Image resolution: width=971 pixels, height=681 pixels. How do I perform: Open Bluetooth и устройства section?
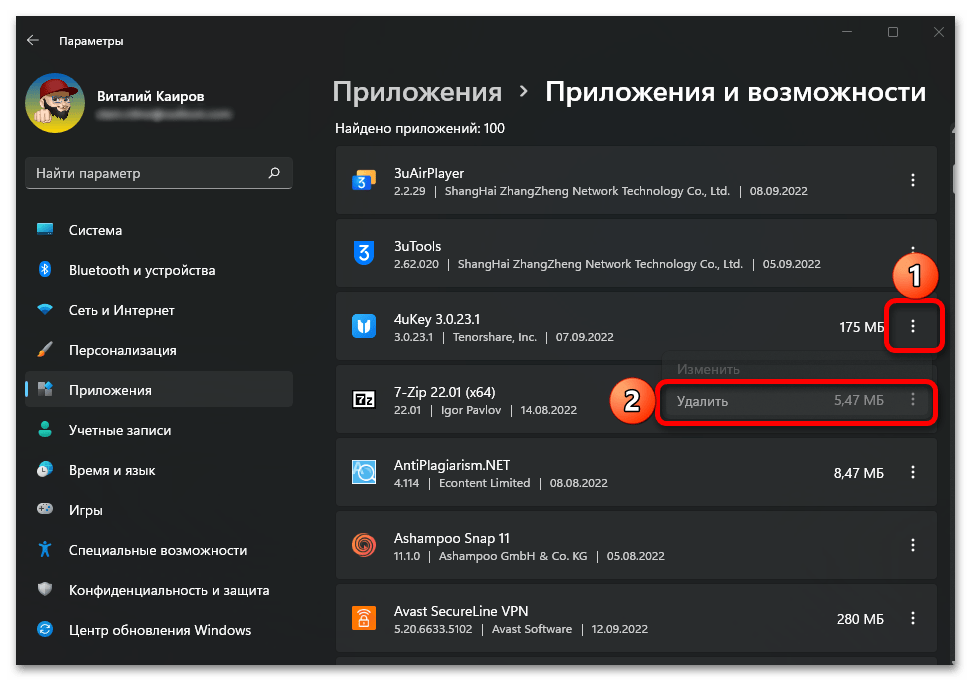pos(159,270)
